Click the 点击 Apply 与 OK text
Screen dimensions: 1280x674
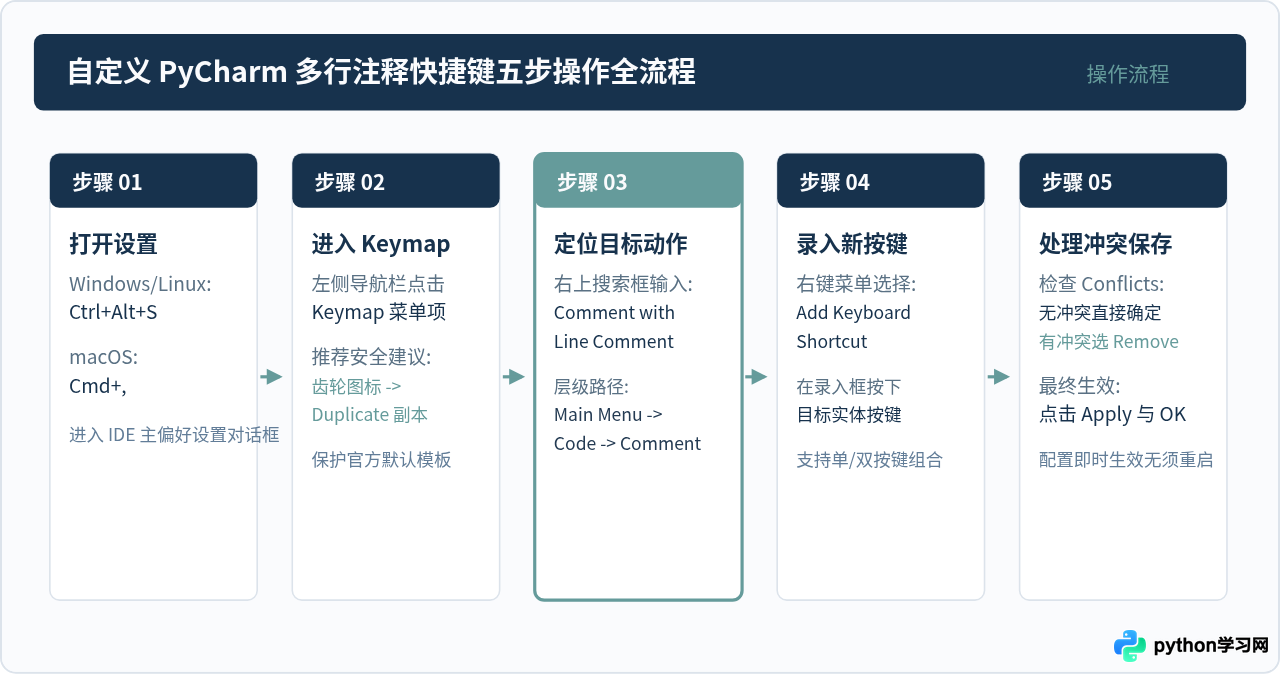[x=1113, y=415]
